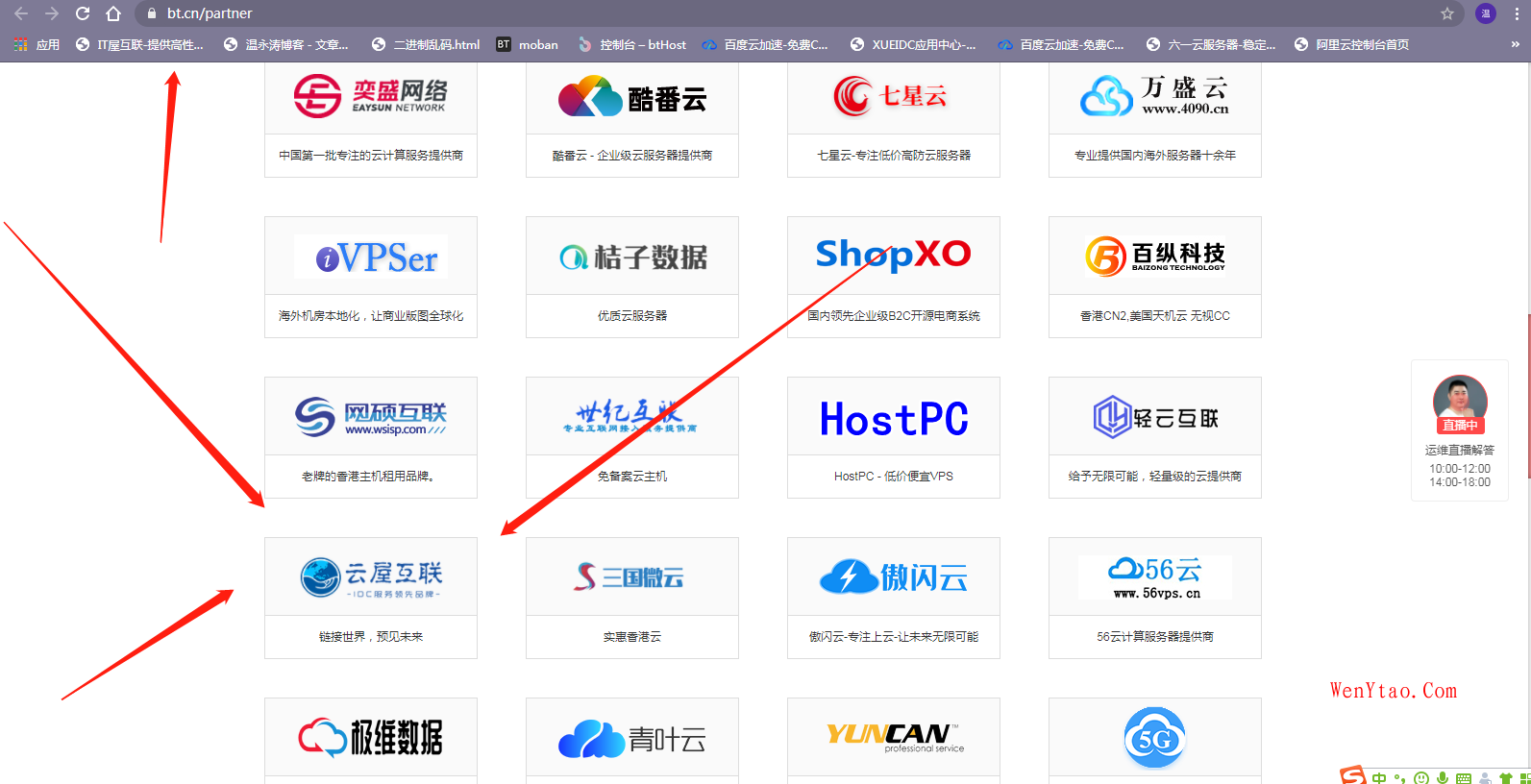The width and height of the screenshot is (1531, 784).
Task: Open the IT屋互联 bookmark
Action: click(x=139, y=44)
